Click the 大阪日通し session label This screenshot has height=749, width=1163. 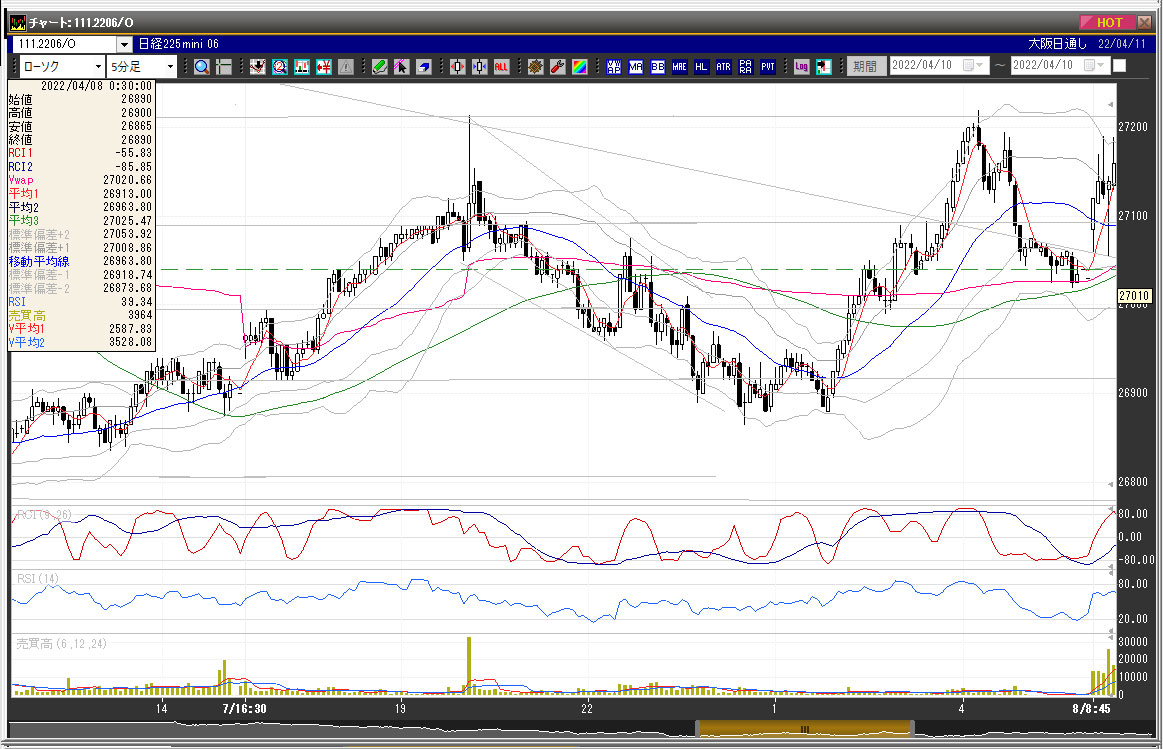click(x=1058, y=44)
